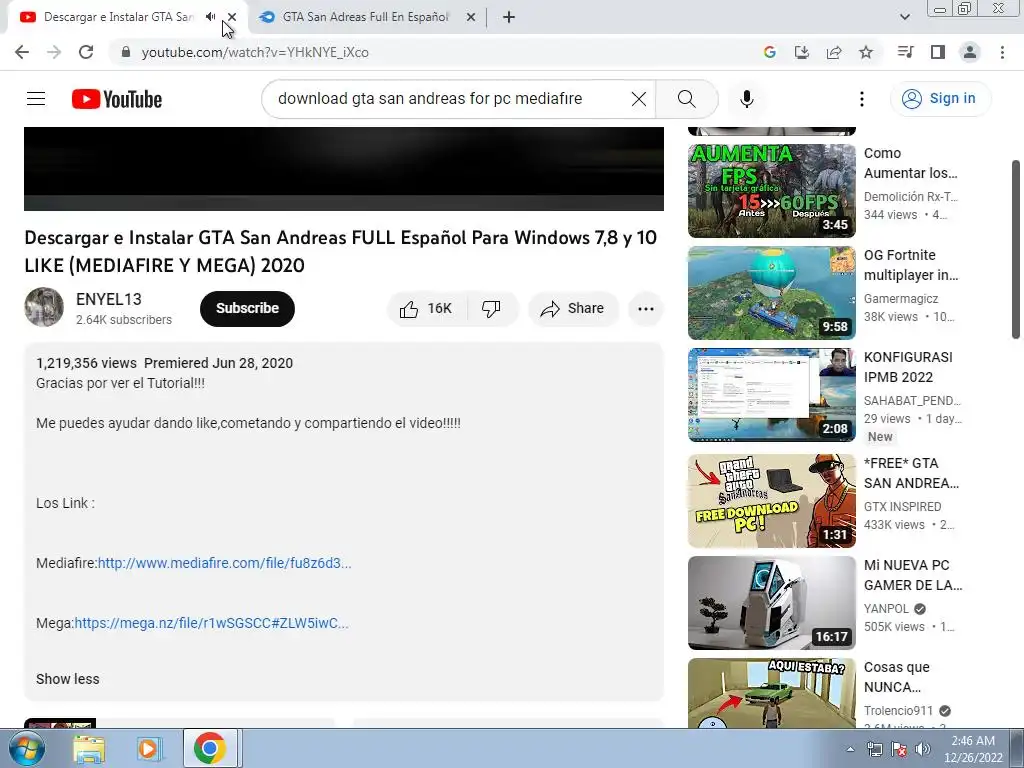Open the taskbar volume speaker icon
Viewport: 1024px width, 768px height.
coord(923,749)
